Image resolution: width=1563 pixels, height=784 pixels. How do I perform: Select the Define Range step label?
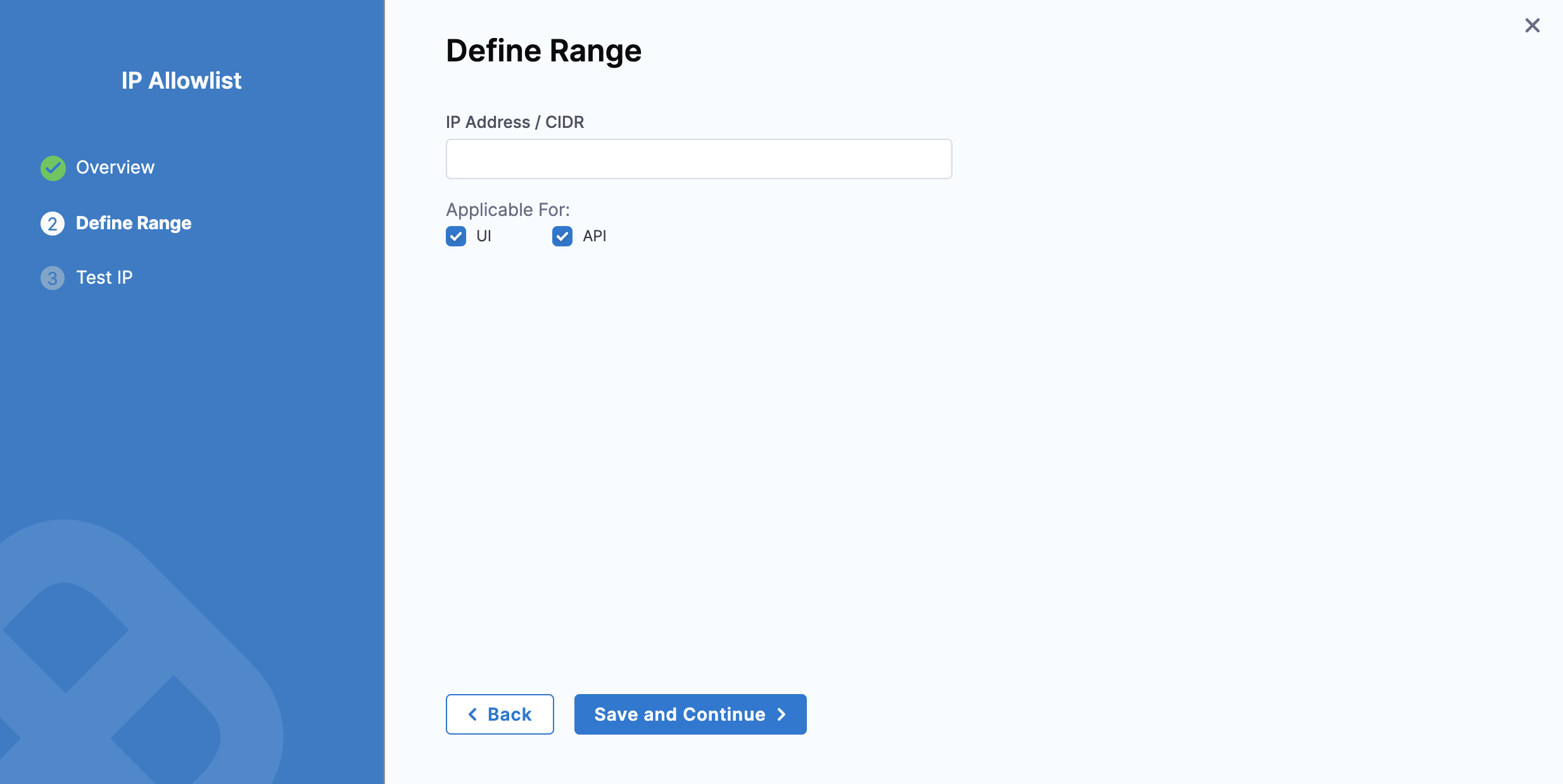pyautogui.click(x=134, y=223)
